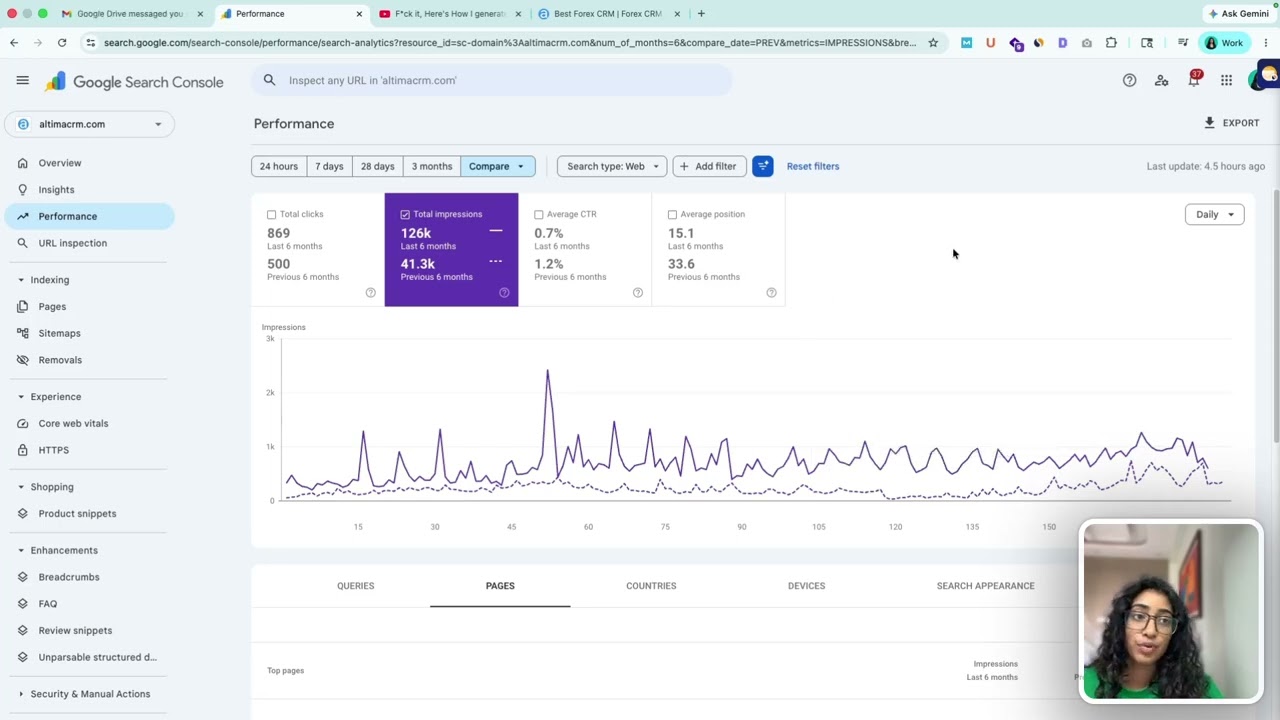The image size is (1280, 720).
Task: Open the help question mark icon
Action: [1129, 80]
